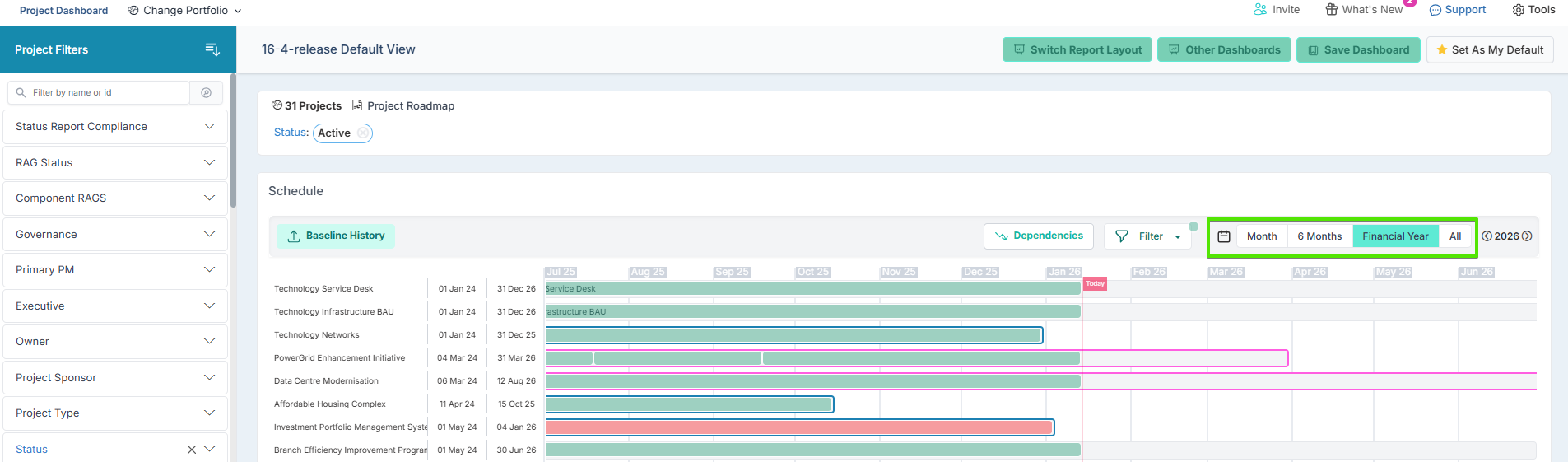The width and height of the screenshot is (1568, 462).
Task: Collapse the Project Filters panel icon
Action: (212, 49)
